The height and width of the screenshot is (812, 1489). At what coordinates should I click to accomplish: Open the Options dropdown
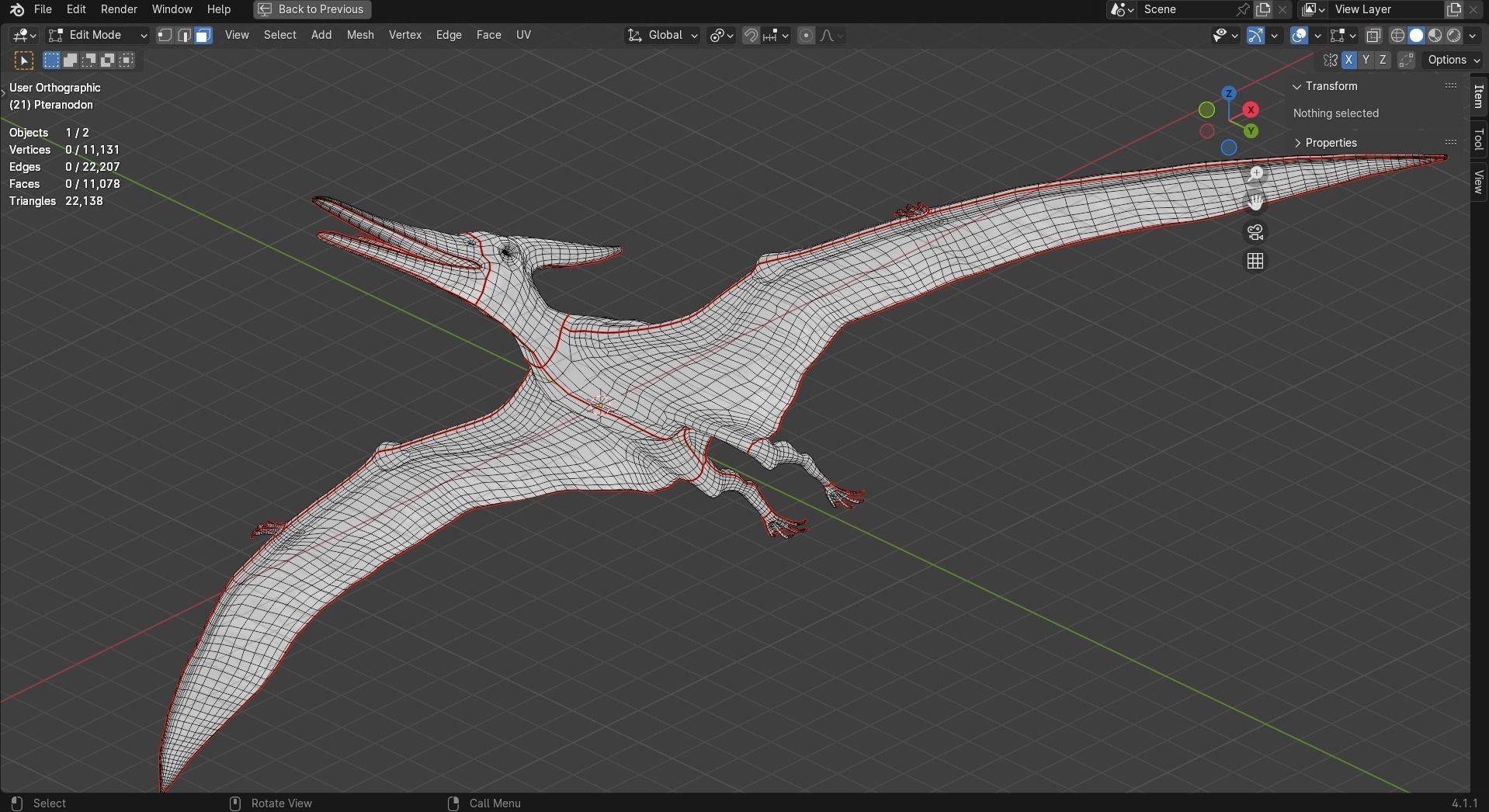coord(1453,60)
